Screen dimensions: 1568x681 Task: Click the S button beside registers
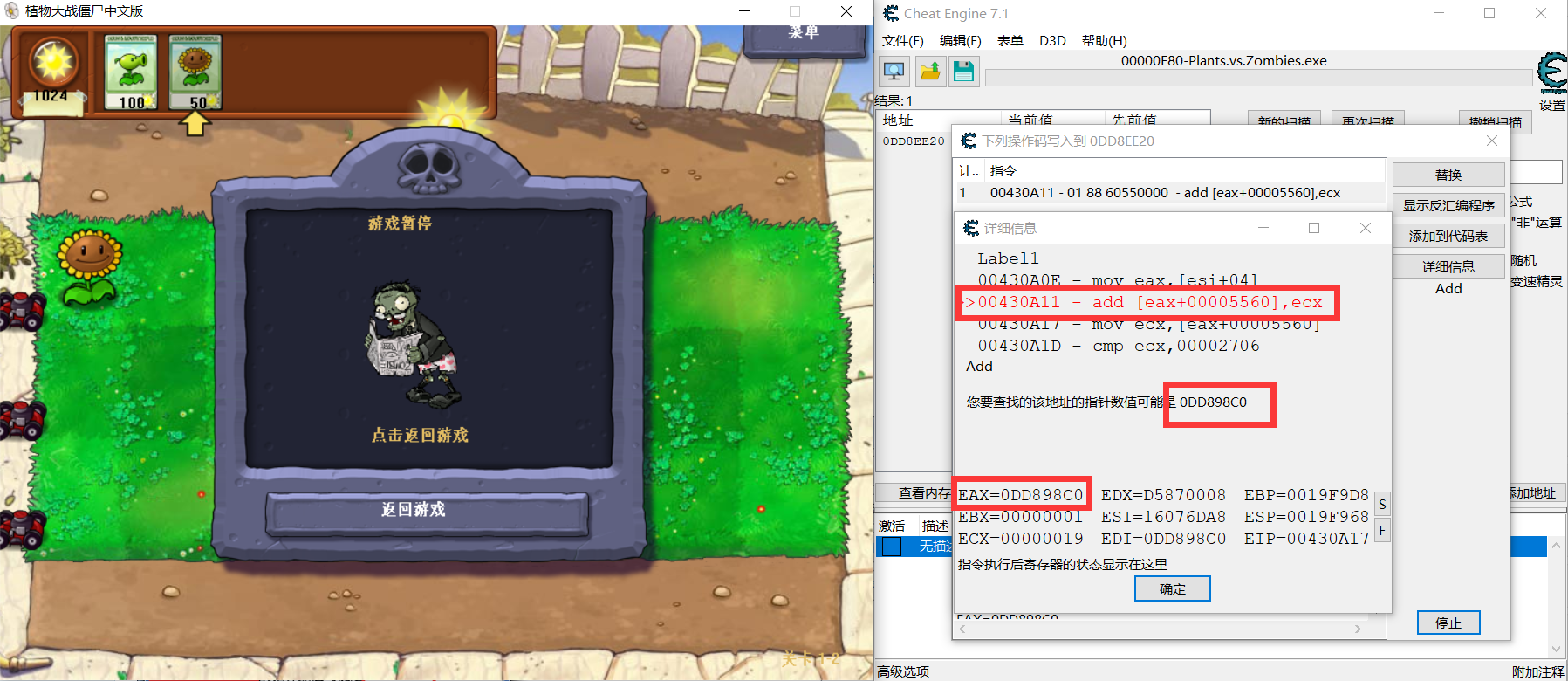(1382, 505)
